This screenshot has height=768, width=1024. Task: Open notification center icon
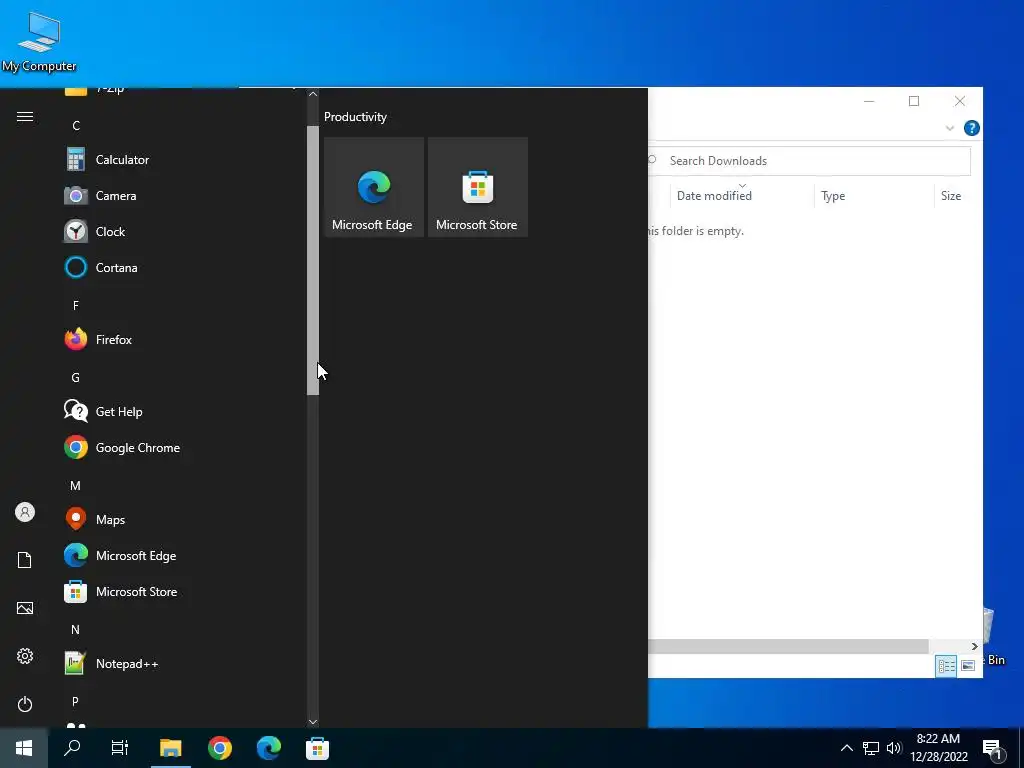click(x=992, y=748)
